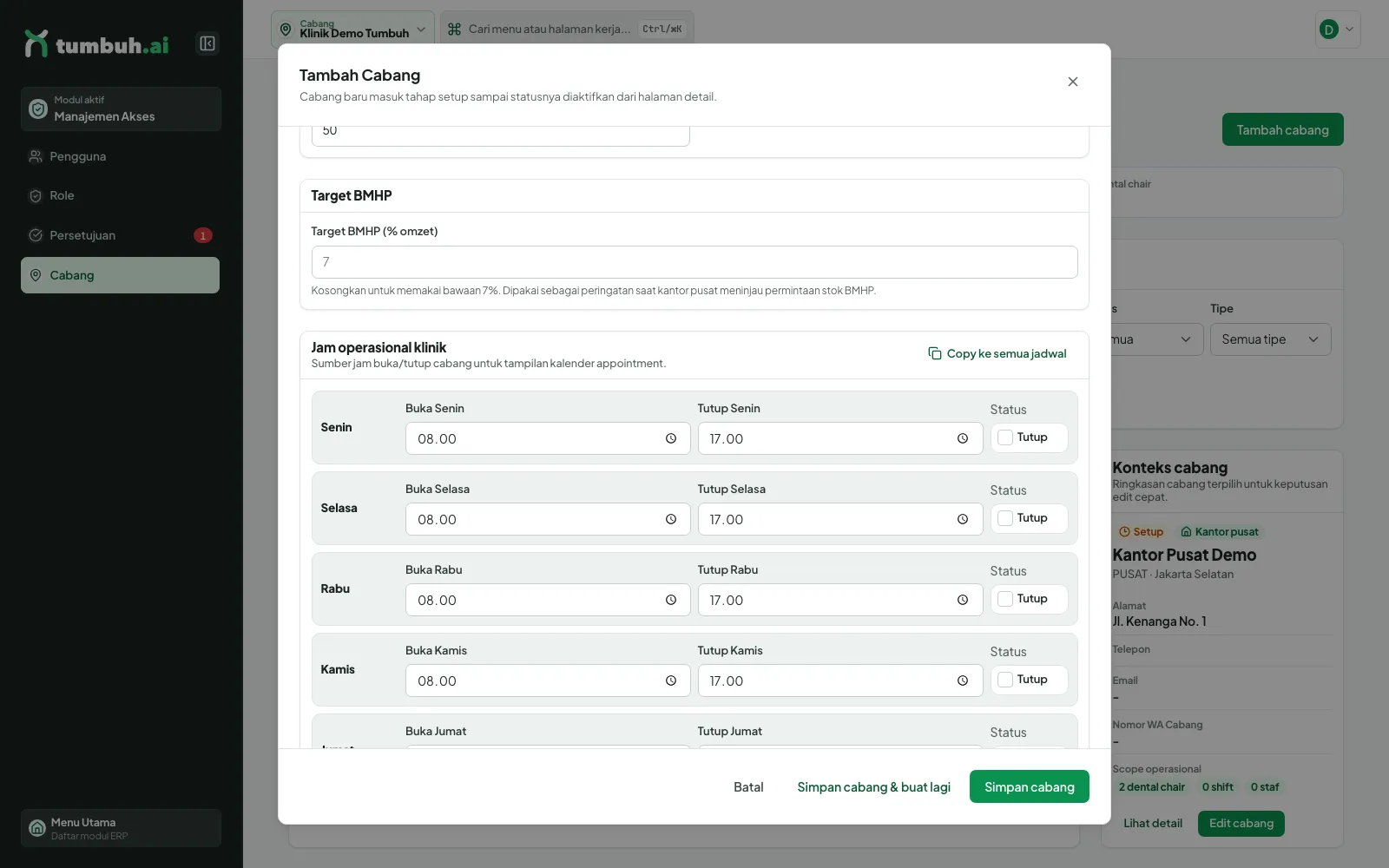Go to the Persetujuan page

point(120,235)
